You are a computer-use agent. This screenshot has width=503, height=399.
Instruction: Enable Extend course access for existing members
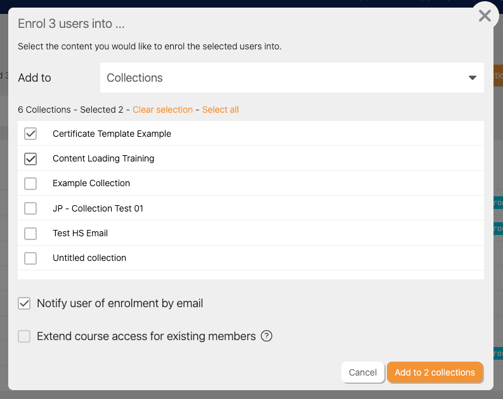(24, 336)
